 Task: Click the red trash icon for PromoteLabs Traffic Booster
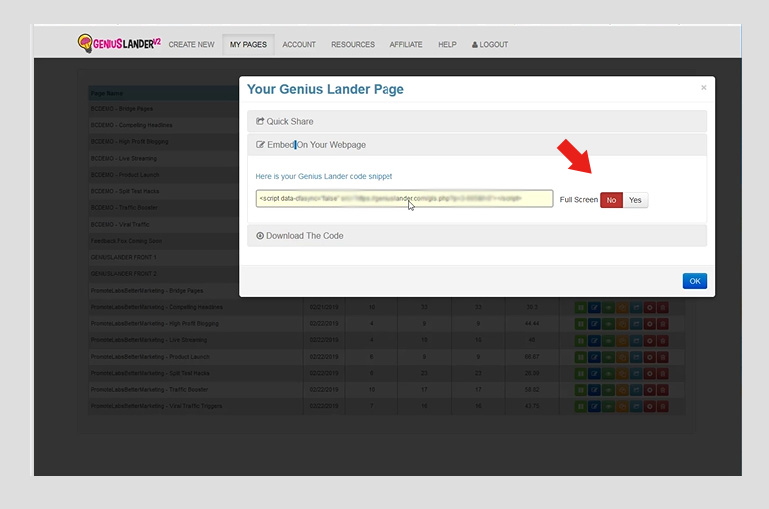click(663, 390)
